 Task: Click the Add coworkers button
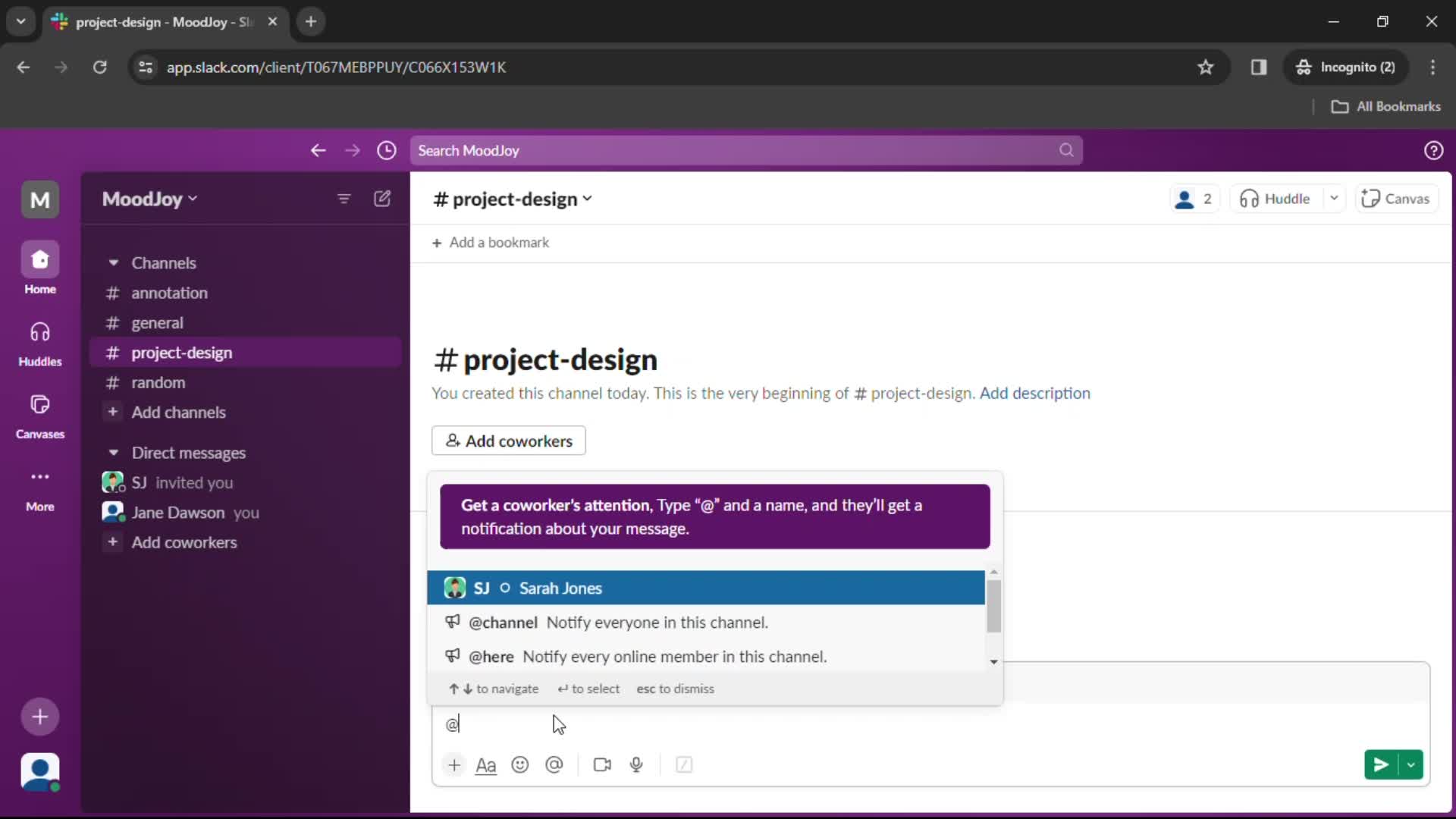click(509, 440)
